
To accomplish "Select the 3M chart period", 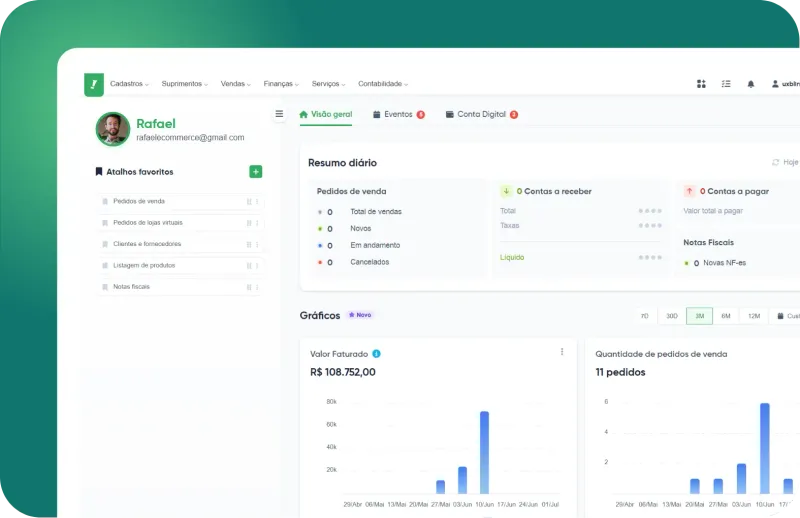I will coord(699,316).
